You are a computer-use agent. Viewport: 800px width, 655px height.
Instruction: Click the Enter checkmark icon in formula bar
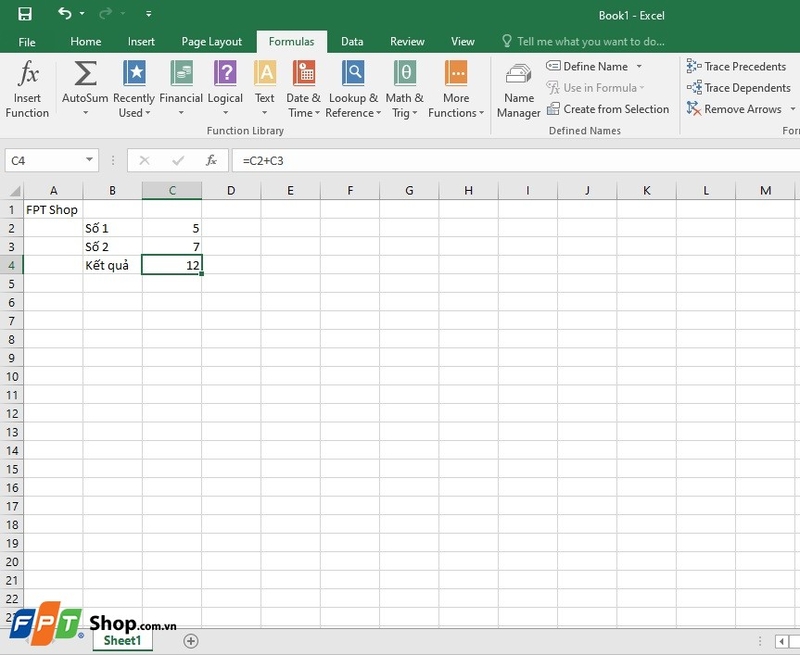coord(178,161)
